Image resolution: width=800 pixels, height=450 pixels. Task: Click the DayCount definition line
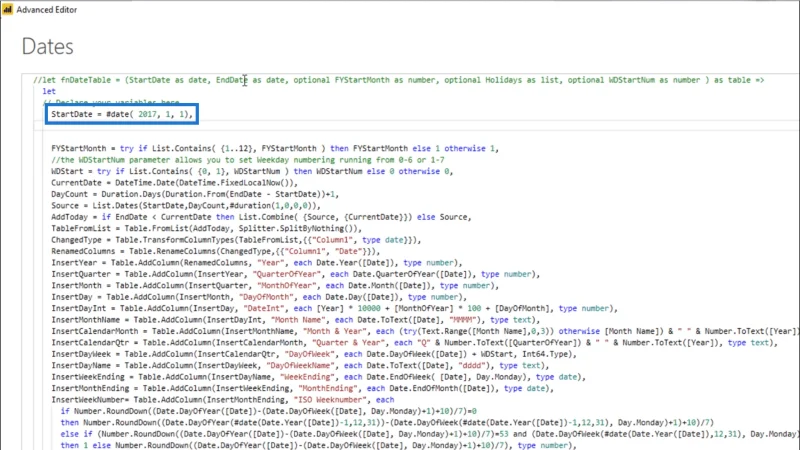195,194
